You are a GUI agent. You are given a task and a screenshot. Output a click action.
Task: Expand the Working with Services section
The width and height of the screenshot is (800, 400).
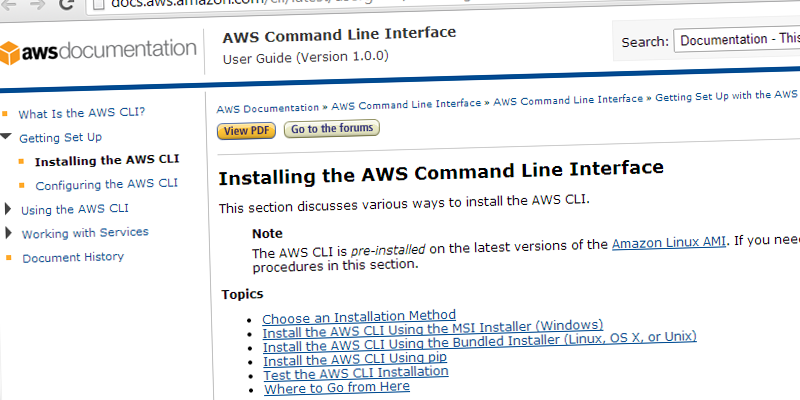click(x=8, y=233)
